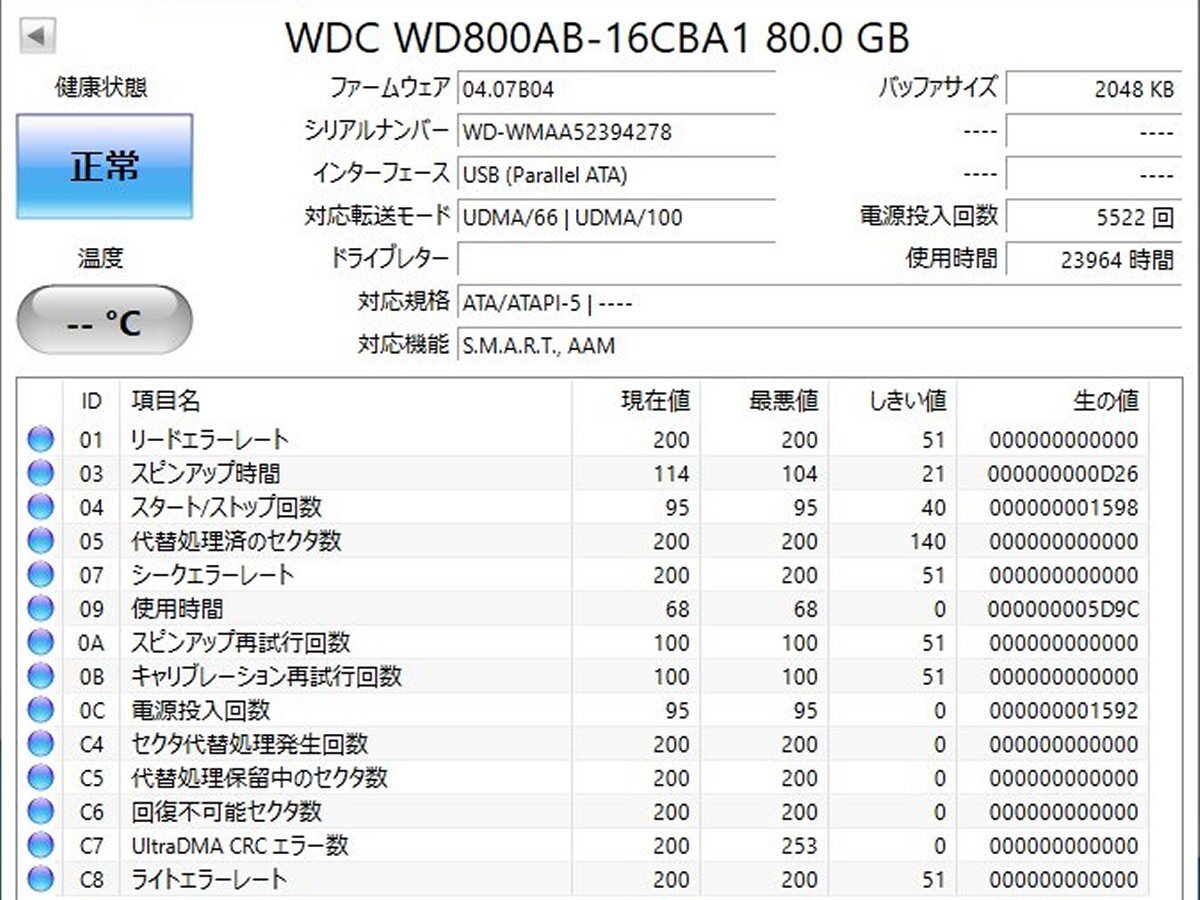Select the セクタ代替処理発生回数 attribute name
Image resolution: width=1200 pixels, height=900 pixels.
250,744
